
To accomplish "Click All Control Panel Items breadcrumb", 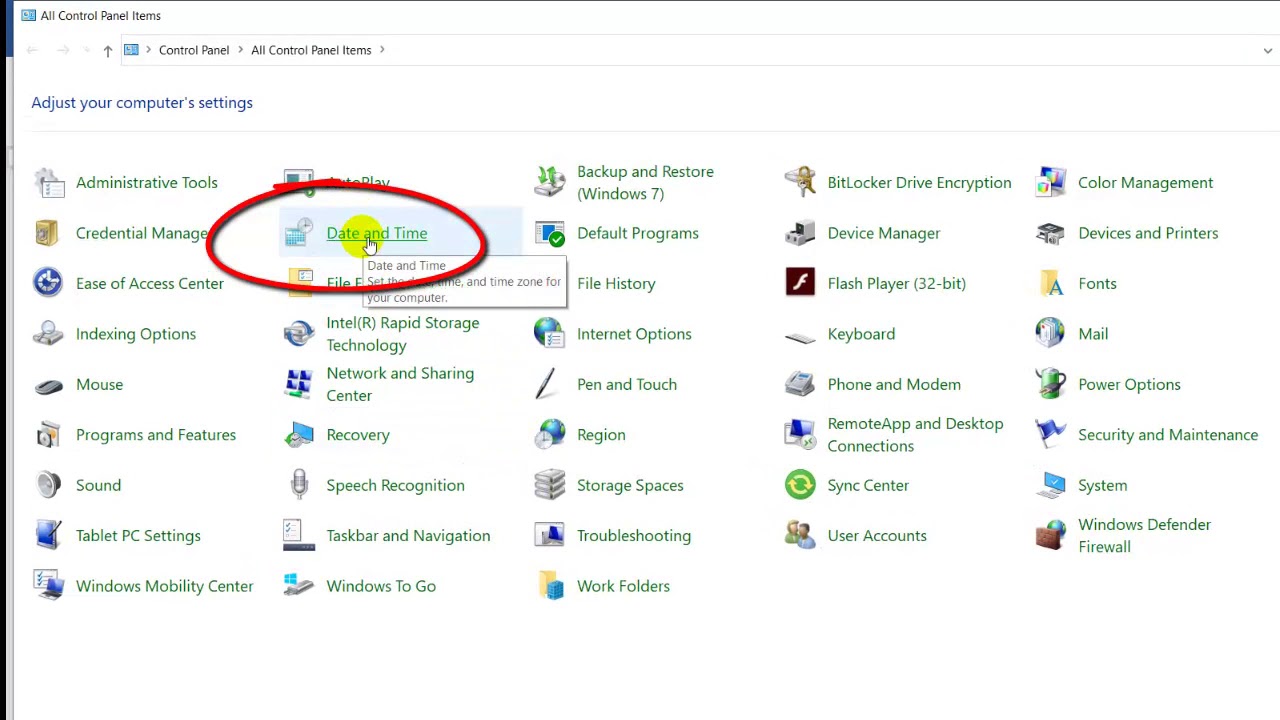I will point(311,50).
